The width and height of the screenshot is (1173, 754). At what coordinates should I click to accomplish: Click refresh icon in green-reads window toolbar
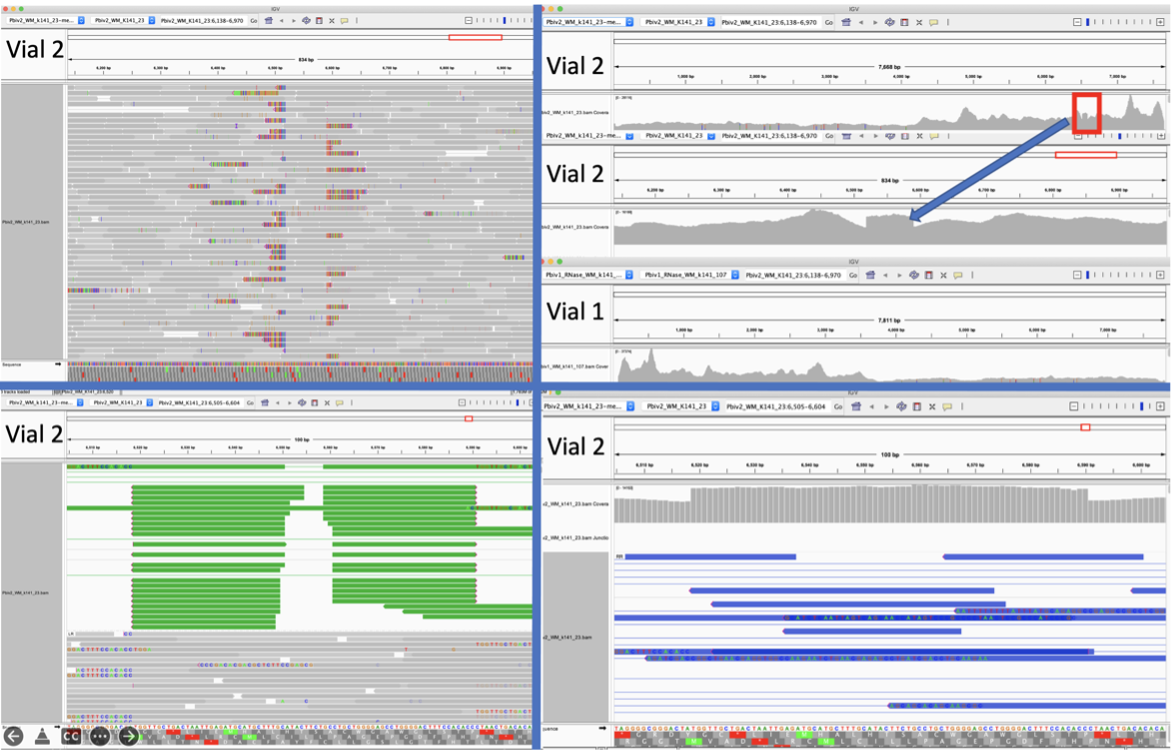(301, 403)
